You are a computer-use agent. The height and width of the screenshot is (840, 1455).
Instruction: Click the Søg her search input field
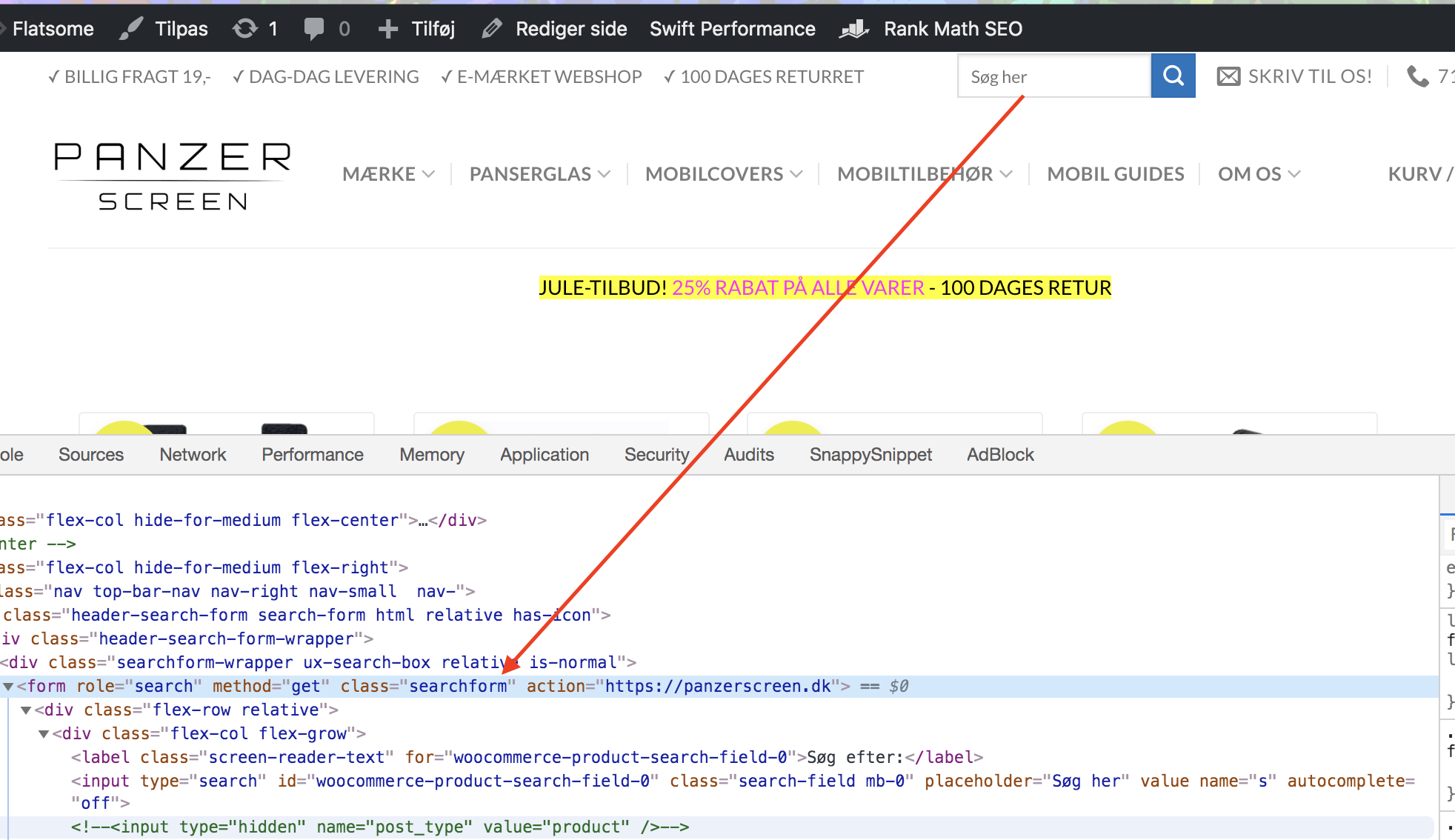click(1053, 76)
